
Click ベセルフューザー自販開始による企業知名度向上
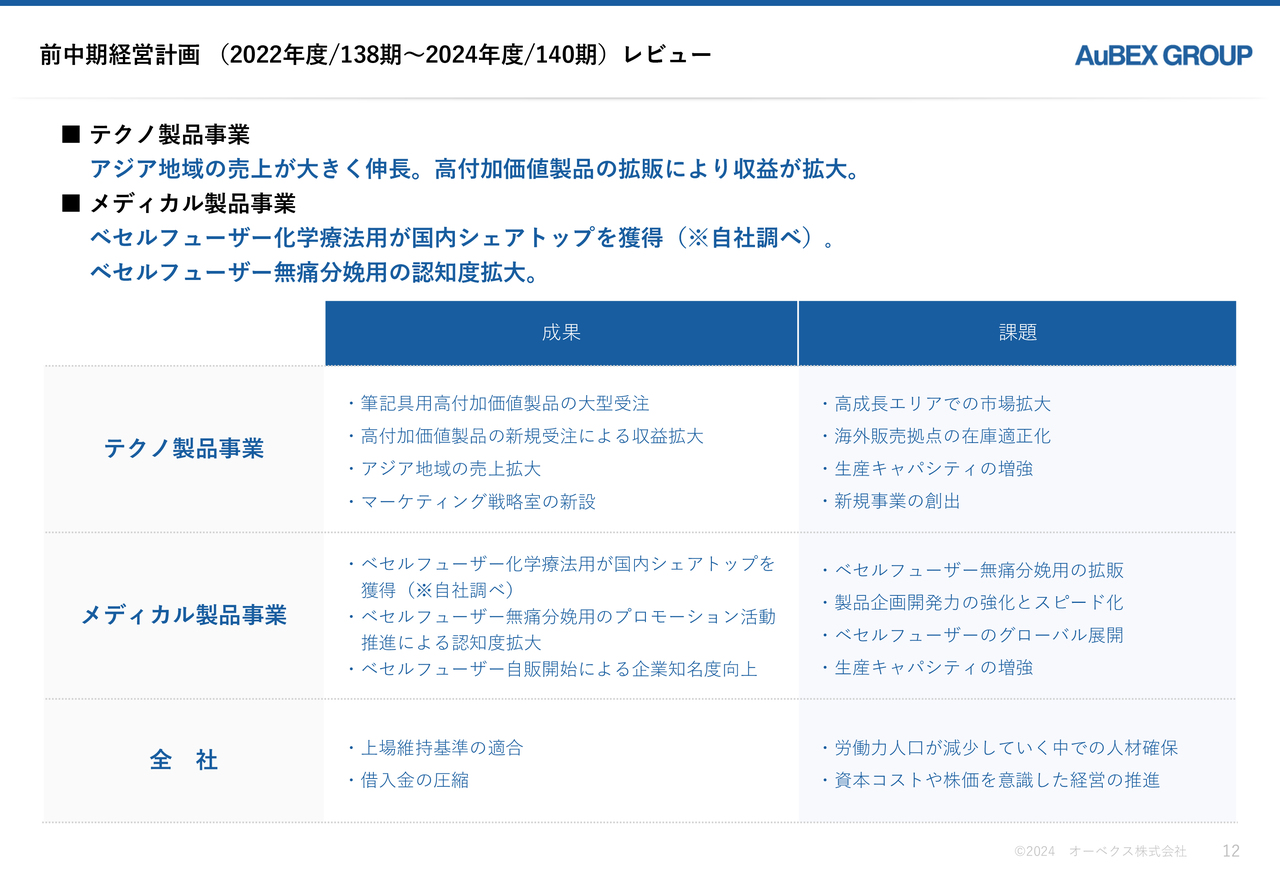tap(552, 669)
